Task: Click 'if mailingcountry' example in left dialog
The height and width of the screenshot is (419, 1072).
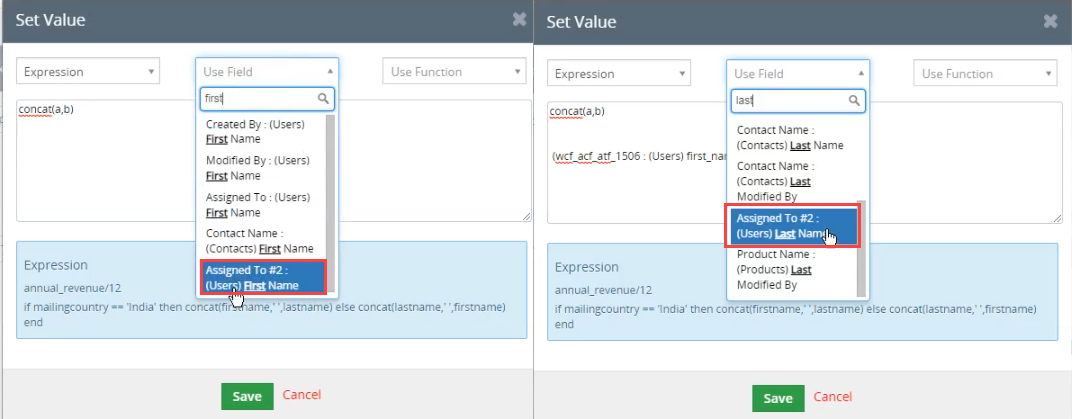Action: (265, 314)
